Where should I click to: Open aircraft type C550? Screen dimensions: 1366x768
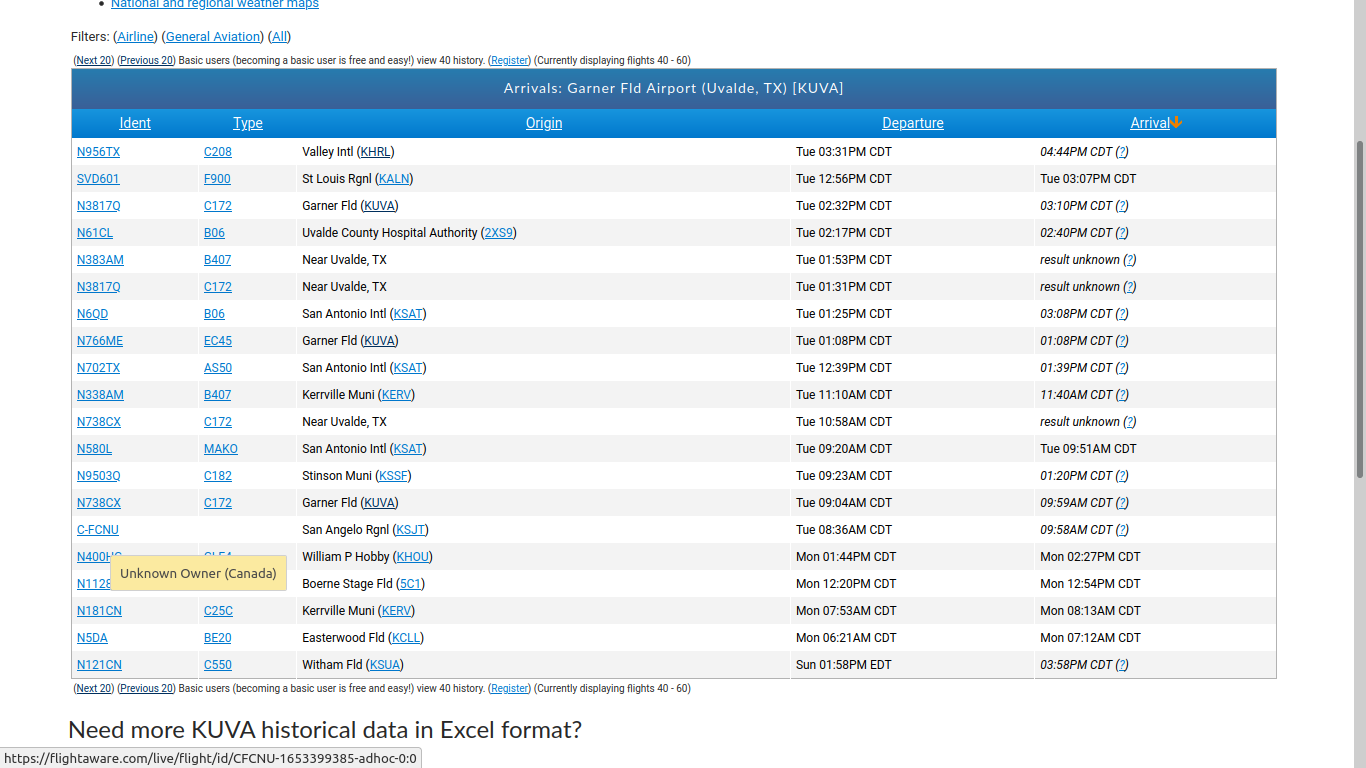(218, 665)
